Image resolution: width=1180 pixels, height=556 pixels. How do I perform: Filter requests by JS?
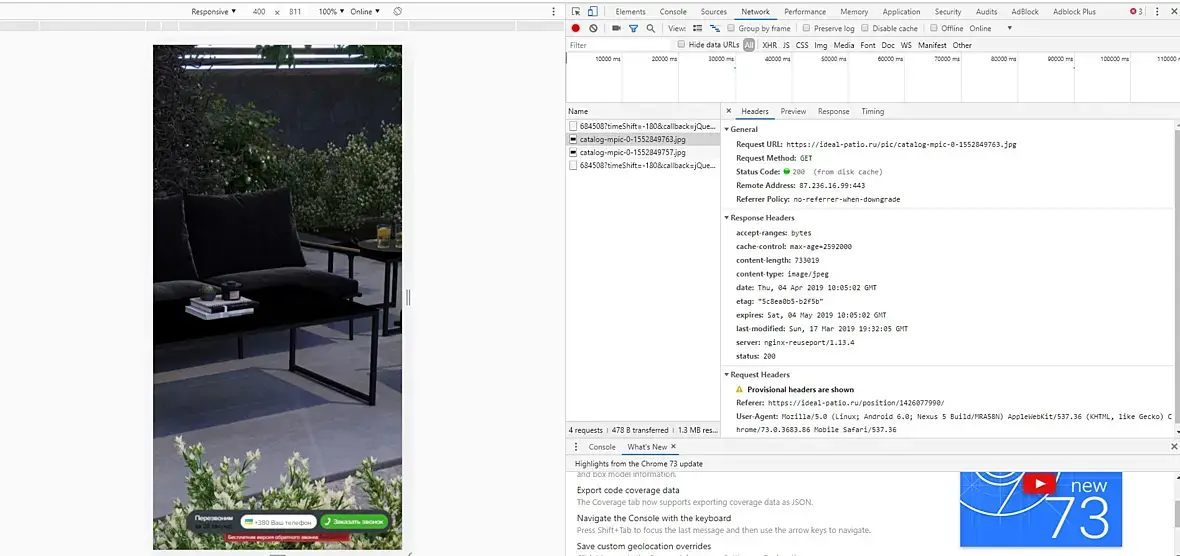coord(786,45)
